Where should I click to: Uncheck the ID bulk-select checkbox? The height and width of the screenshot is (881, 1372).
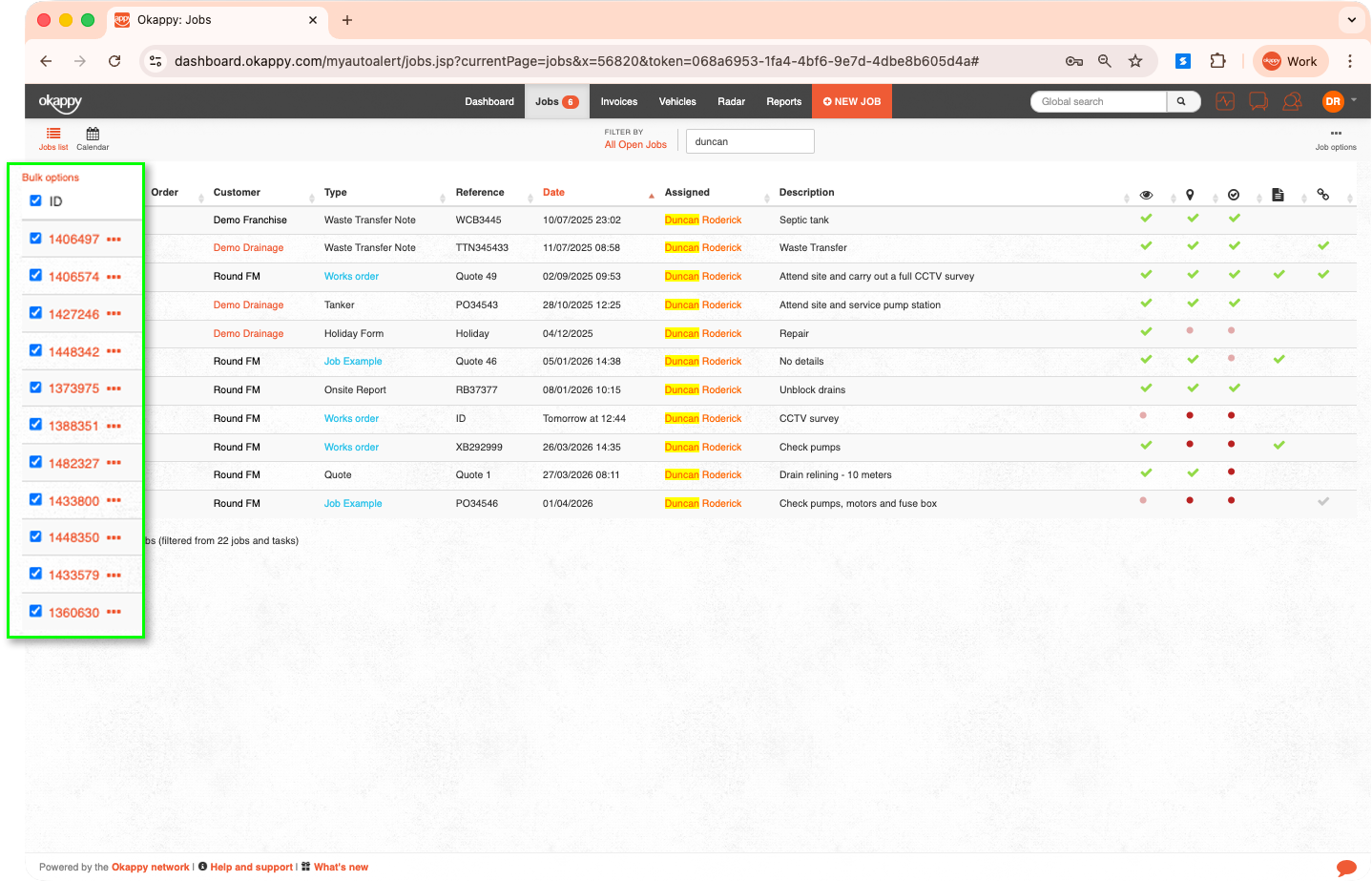[35, 201]
